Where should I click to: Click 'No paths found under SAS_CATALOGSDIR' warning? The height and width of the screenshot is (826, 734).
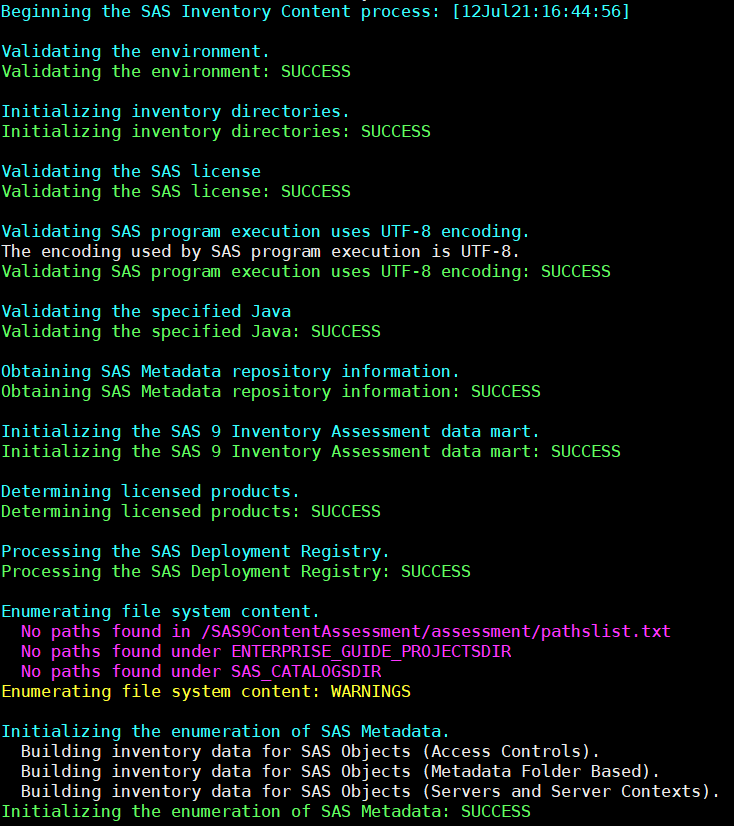coord(201,672)
